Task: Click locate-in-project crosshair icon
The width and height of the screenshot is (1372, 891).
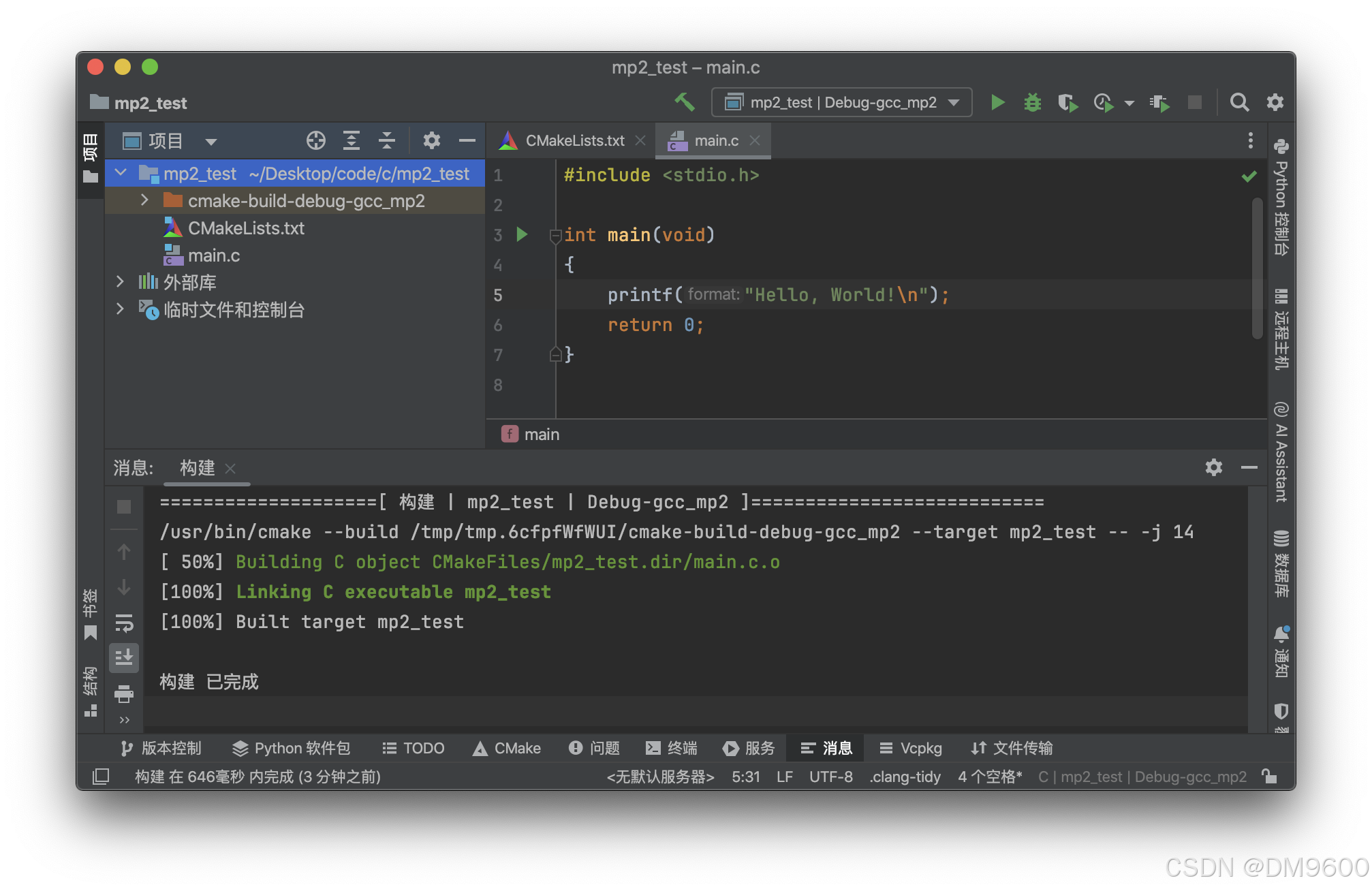Action: [315, 141]
